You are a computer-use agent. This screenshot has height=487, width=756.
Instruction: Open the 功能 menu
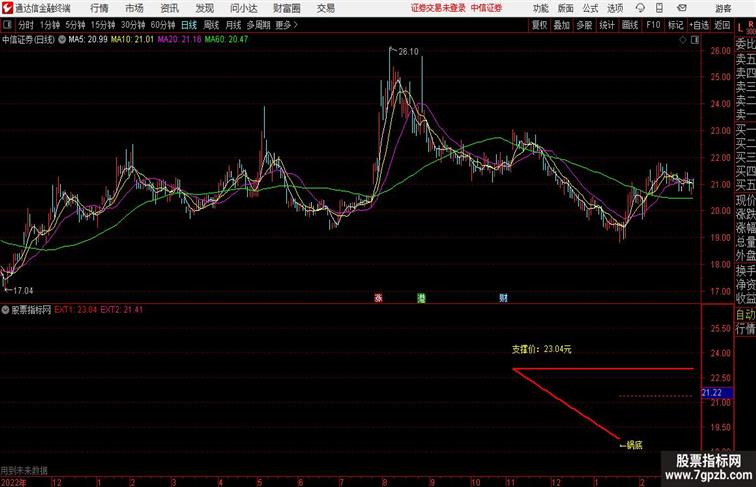541,8
